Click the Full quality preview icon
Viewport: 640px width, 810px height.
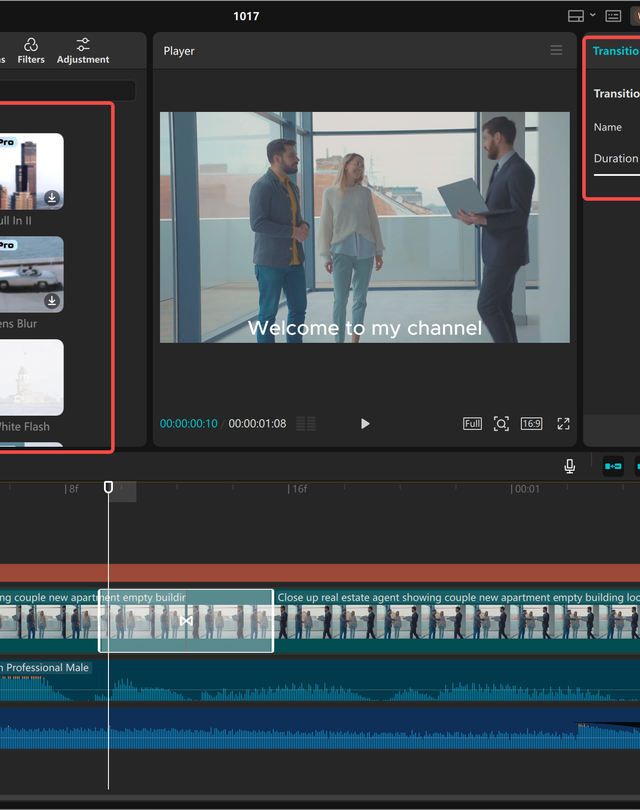point(472,424)
